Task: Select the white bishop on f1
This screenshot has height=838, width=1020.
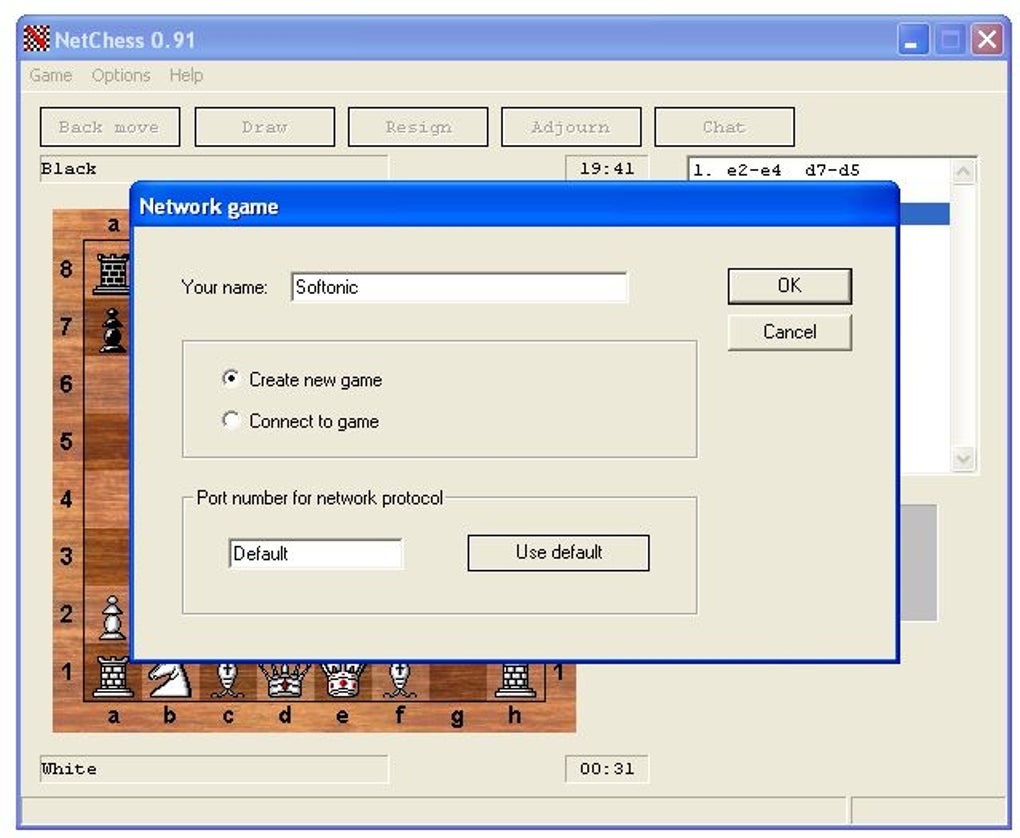Action: (399, 681)
